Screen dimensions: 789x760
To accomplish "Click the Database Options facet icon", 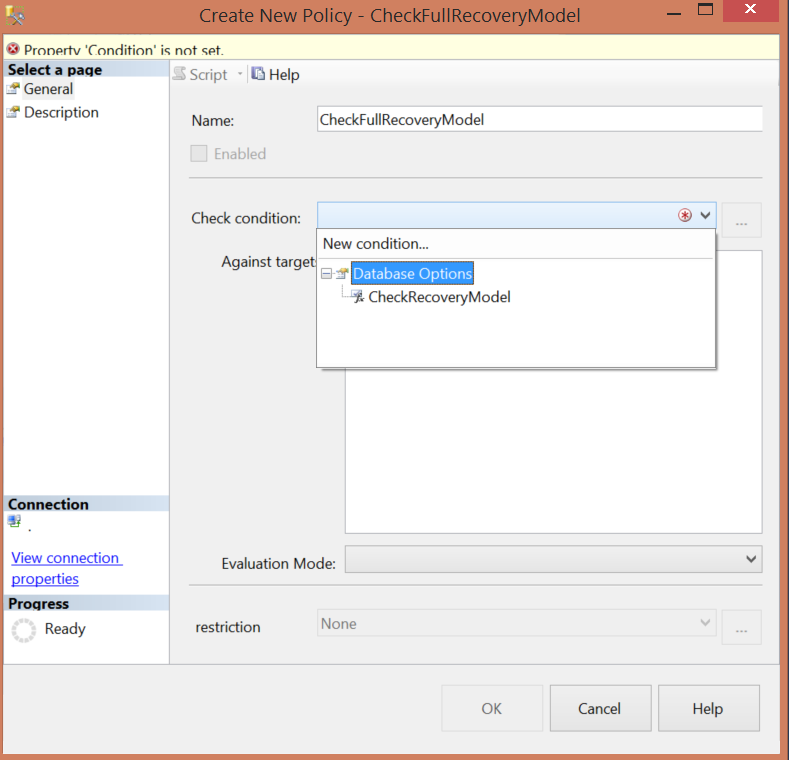I will pyautogui.click(x=342, y=273).
